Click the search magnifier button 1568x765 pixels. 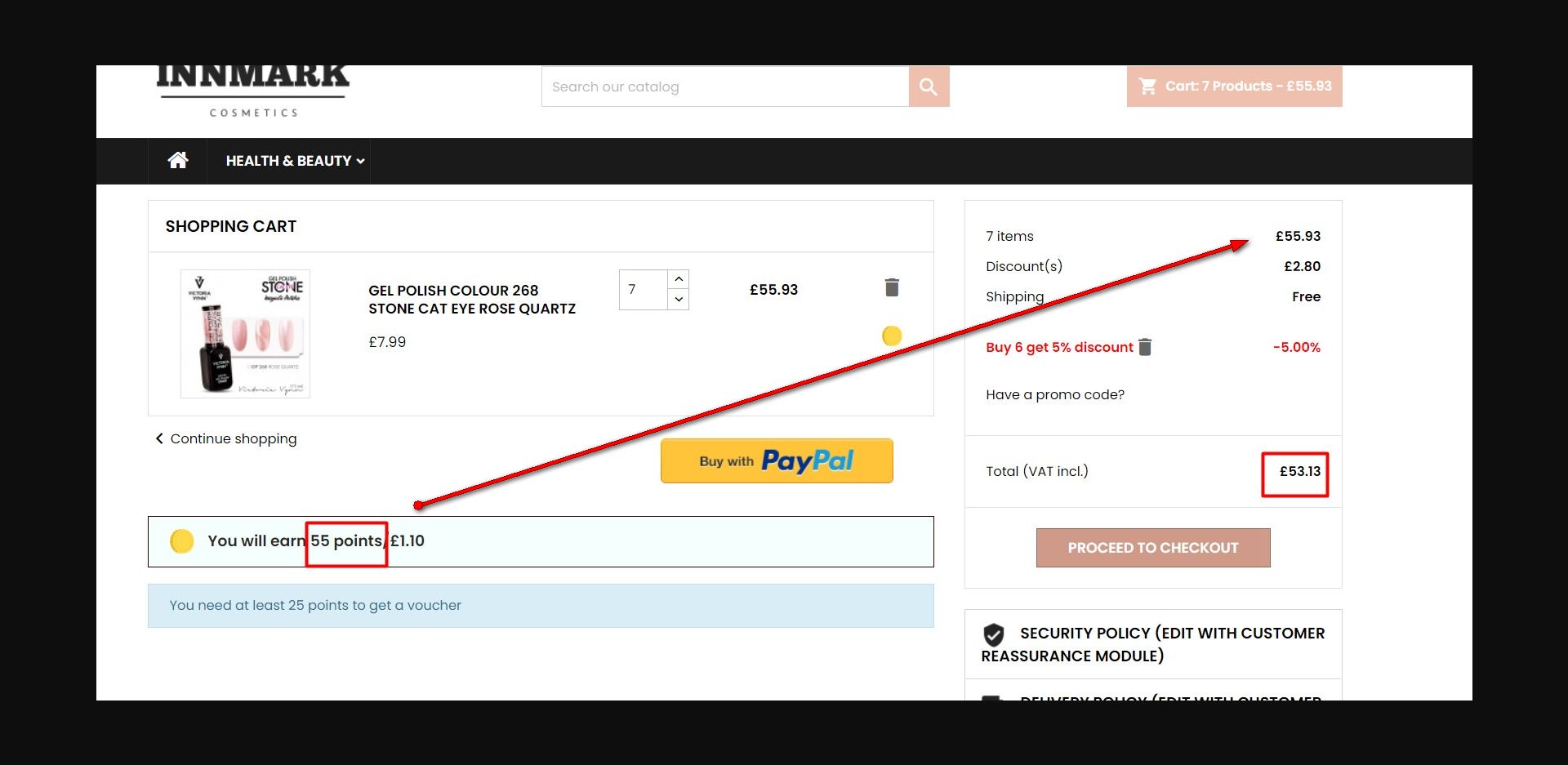click(929, 87)
